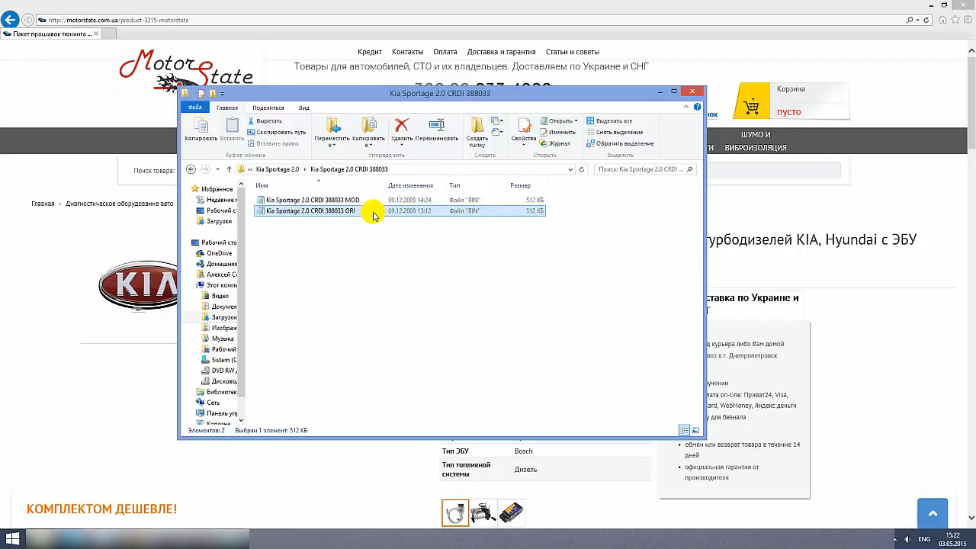Open the address bar history dropdown

click(570, 169)
